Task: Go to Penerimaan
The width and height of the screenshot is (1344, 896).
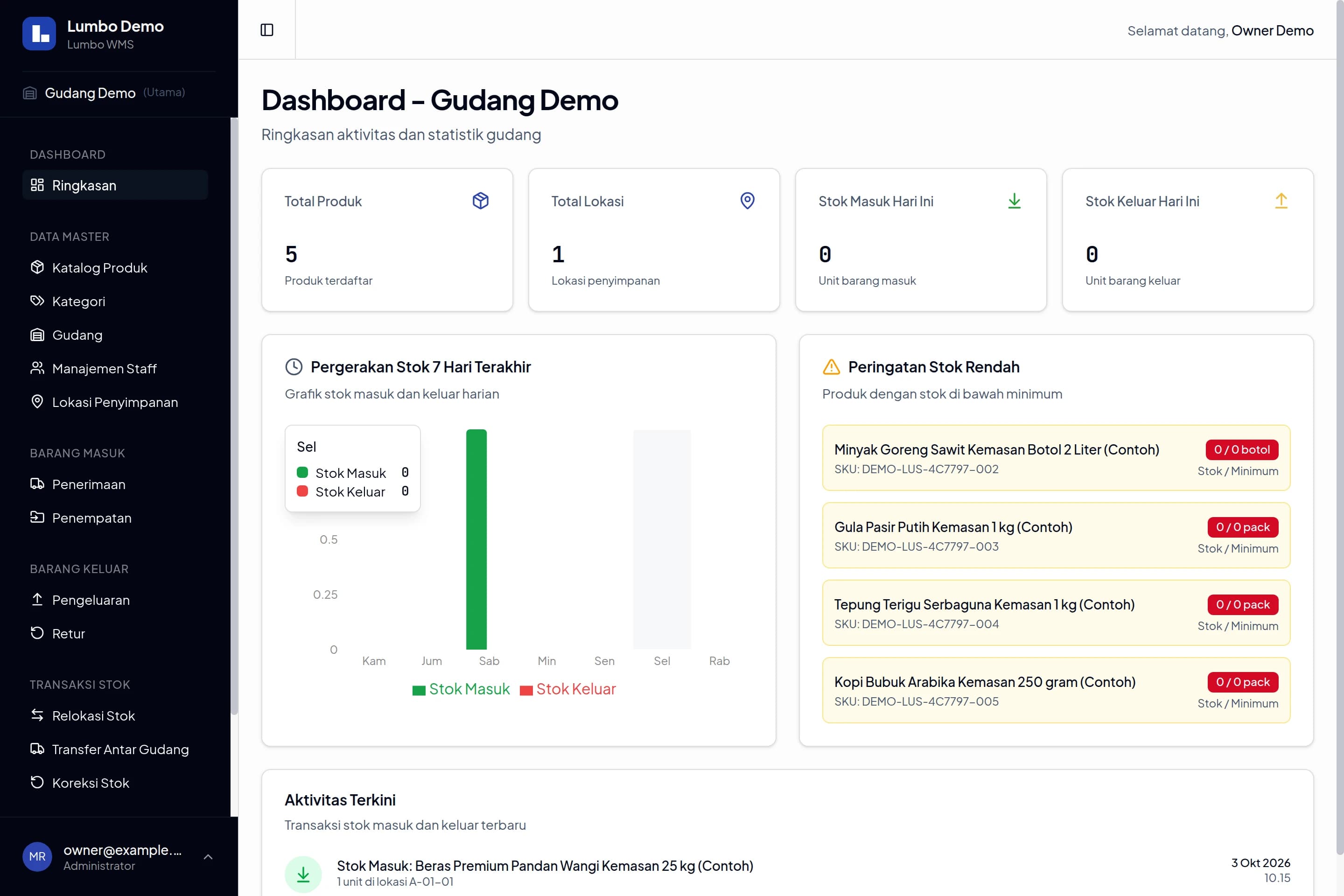Action: [x=115, y=484]
